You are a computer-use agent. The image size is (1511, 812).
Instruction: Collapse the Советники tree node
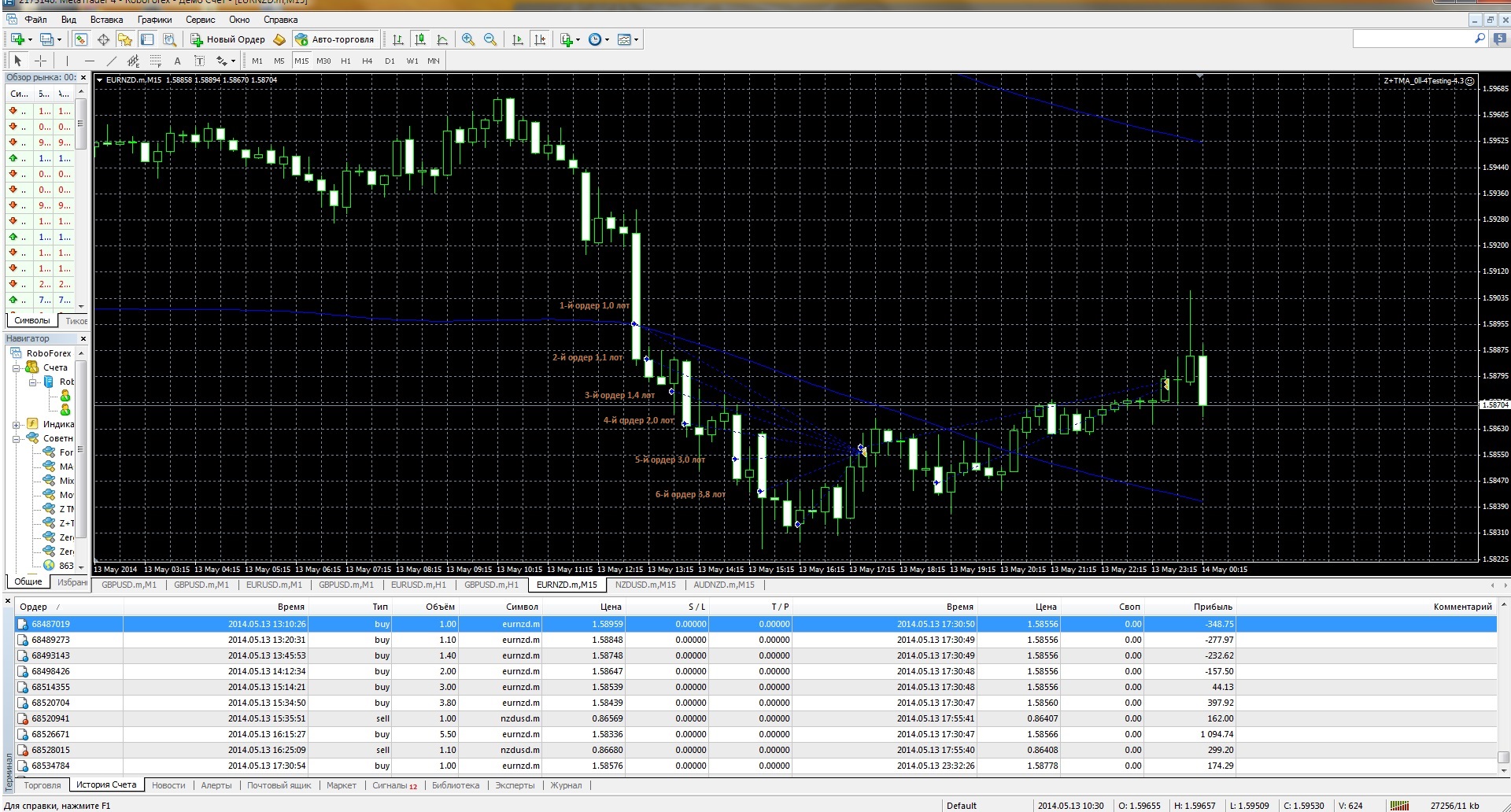coord(16,438)
